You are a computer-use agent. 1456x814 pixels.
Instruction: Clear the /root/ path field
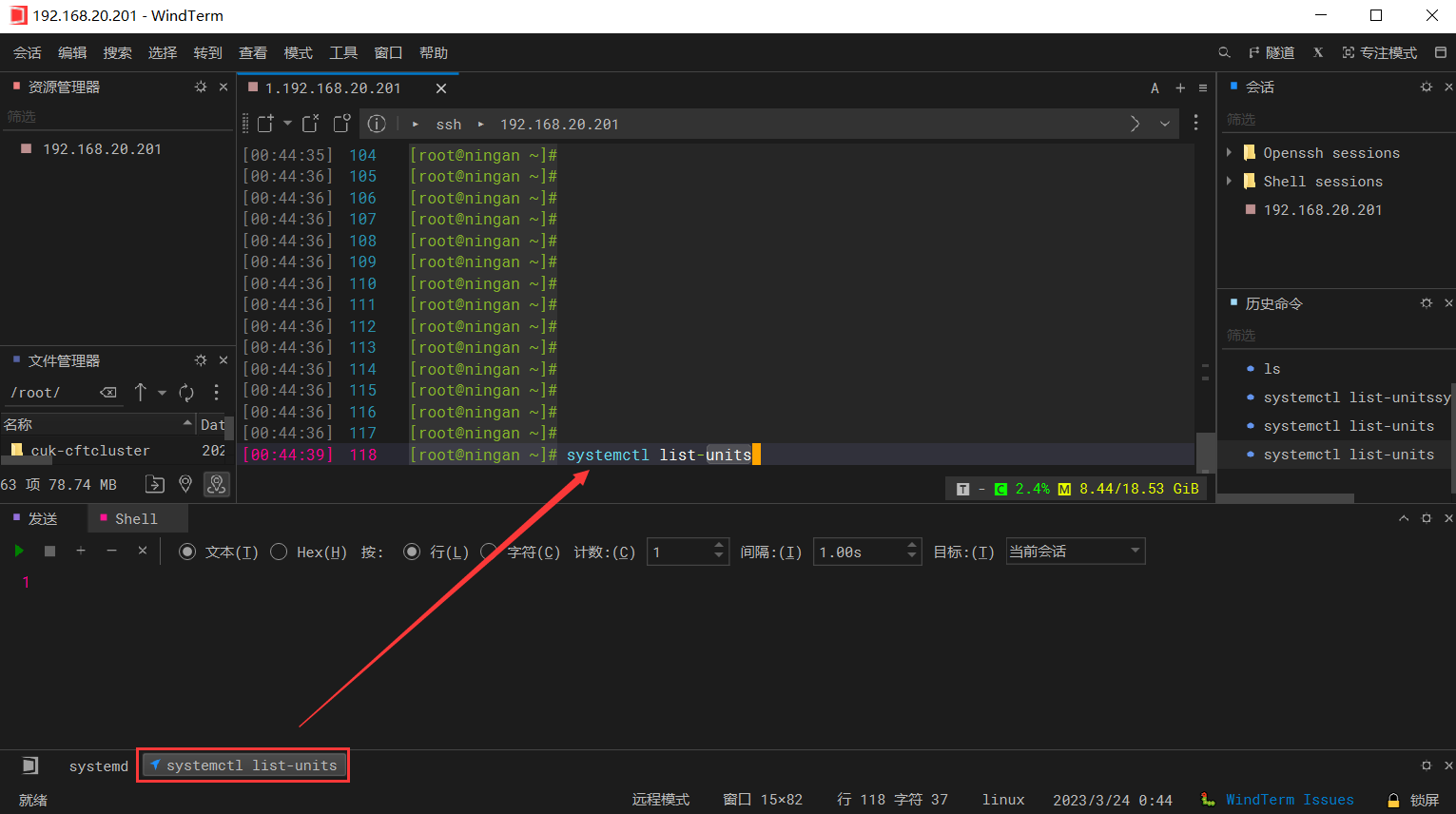pyautogui.click(x=108, y=393)
